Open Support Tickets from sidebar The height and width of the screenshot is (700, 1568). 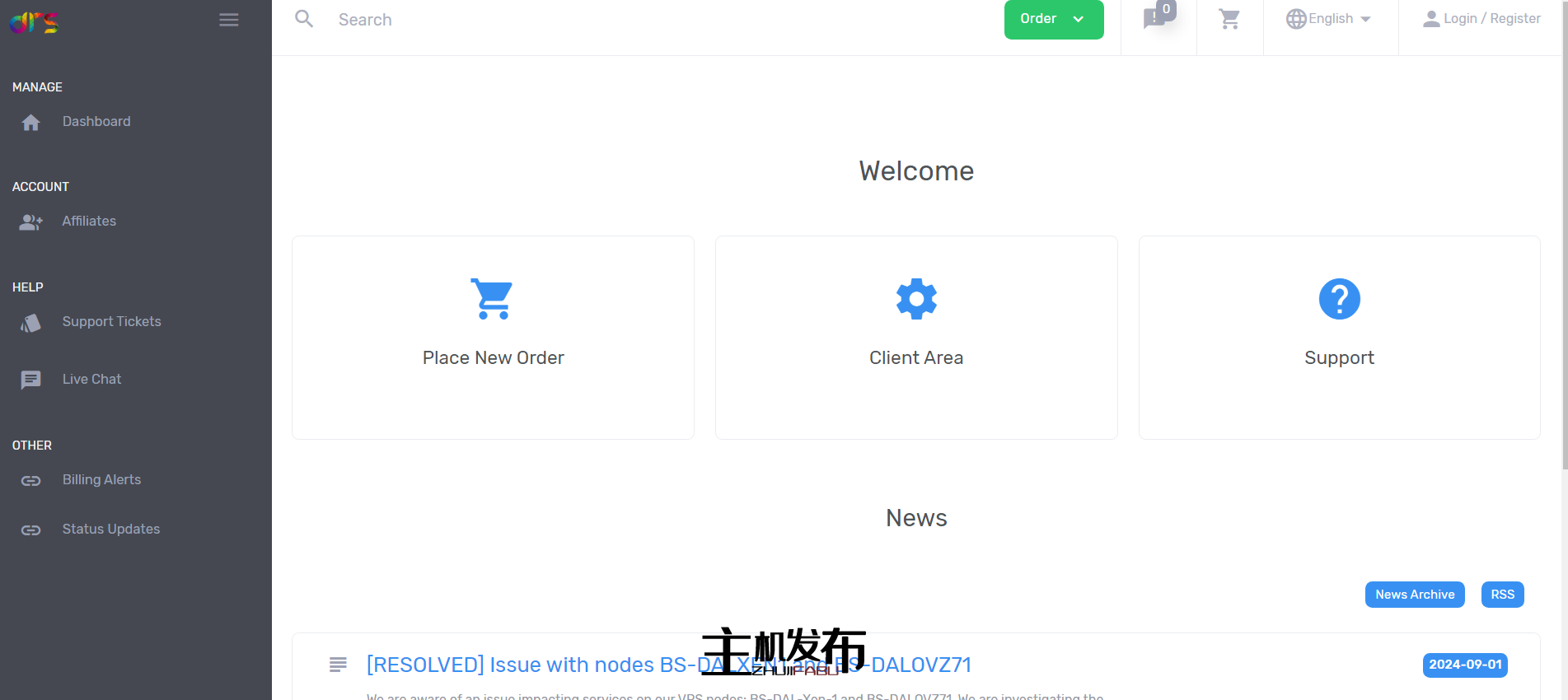(111, 322)
